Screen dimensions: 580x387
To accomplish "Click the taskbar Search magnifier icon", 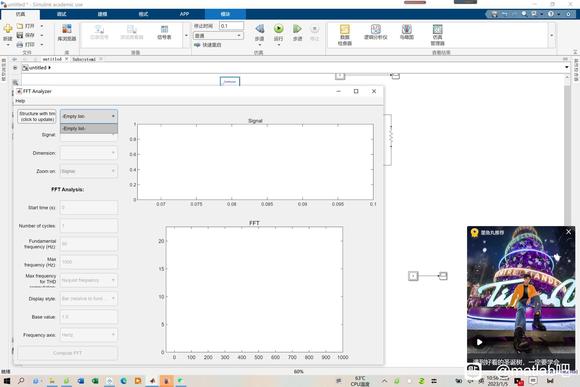I will [x=21, y=381].
